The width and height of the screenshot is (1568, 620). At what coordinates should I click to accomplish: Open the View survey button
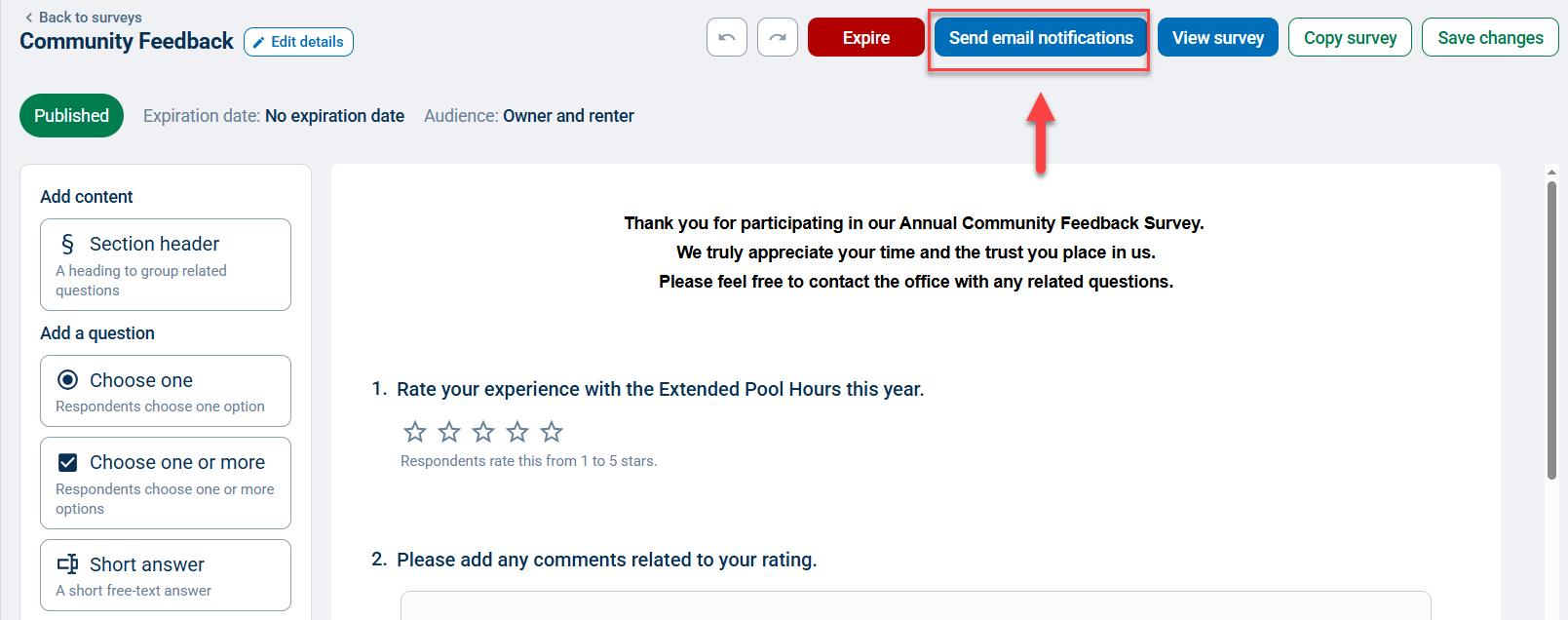click(1218, 38)
